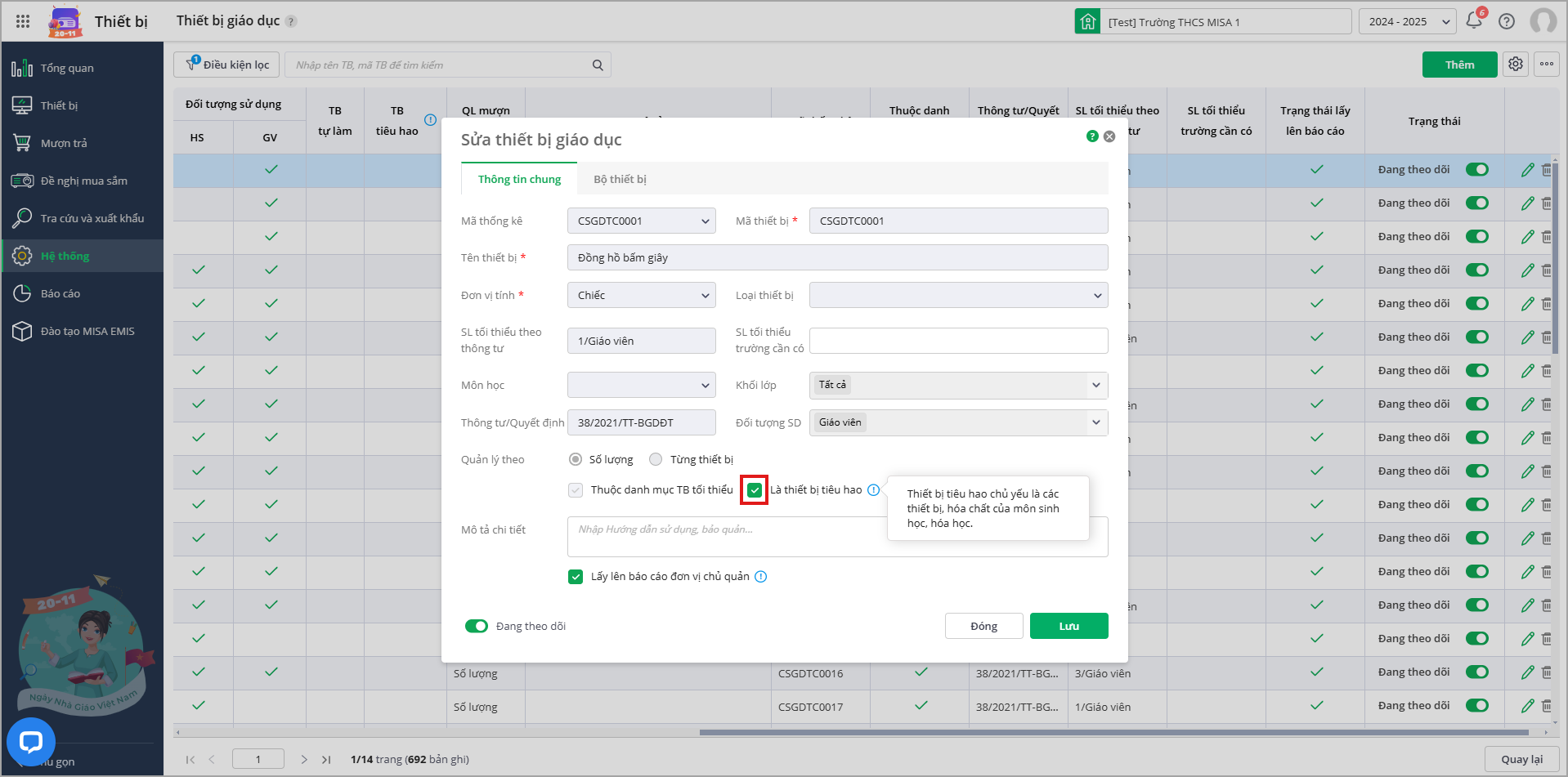The width and height of the screenshot is (1568, 777).
Task: Expand the Đơn vị tính dropdown
Action: [x=641, y=295]
